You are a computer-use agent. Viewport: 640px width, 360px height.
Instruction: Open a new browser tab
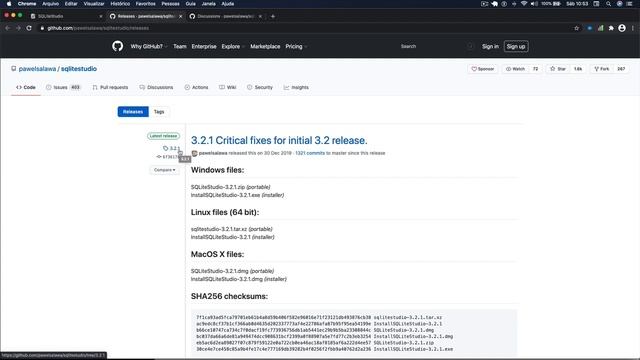[273, 16]
